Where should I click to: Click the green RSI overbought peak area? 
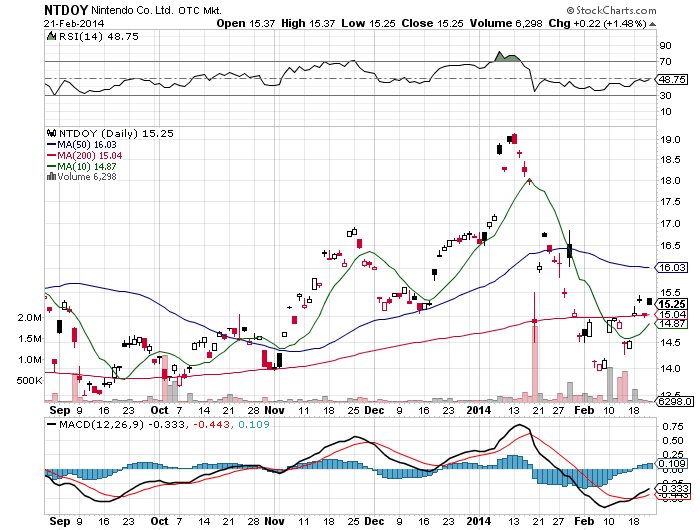507,57
